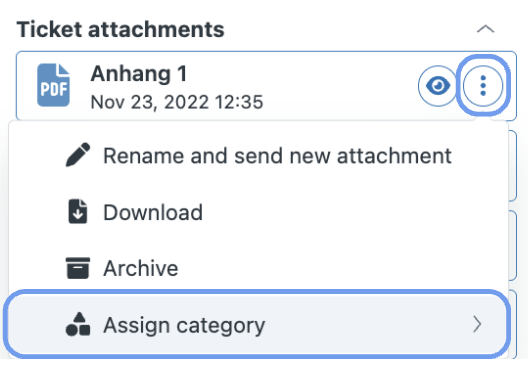
Task: Open the Assign category submenu
Action: point(257,325)
